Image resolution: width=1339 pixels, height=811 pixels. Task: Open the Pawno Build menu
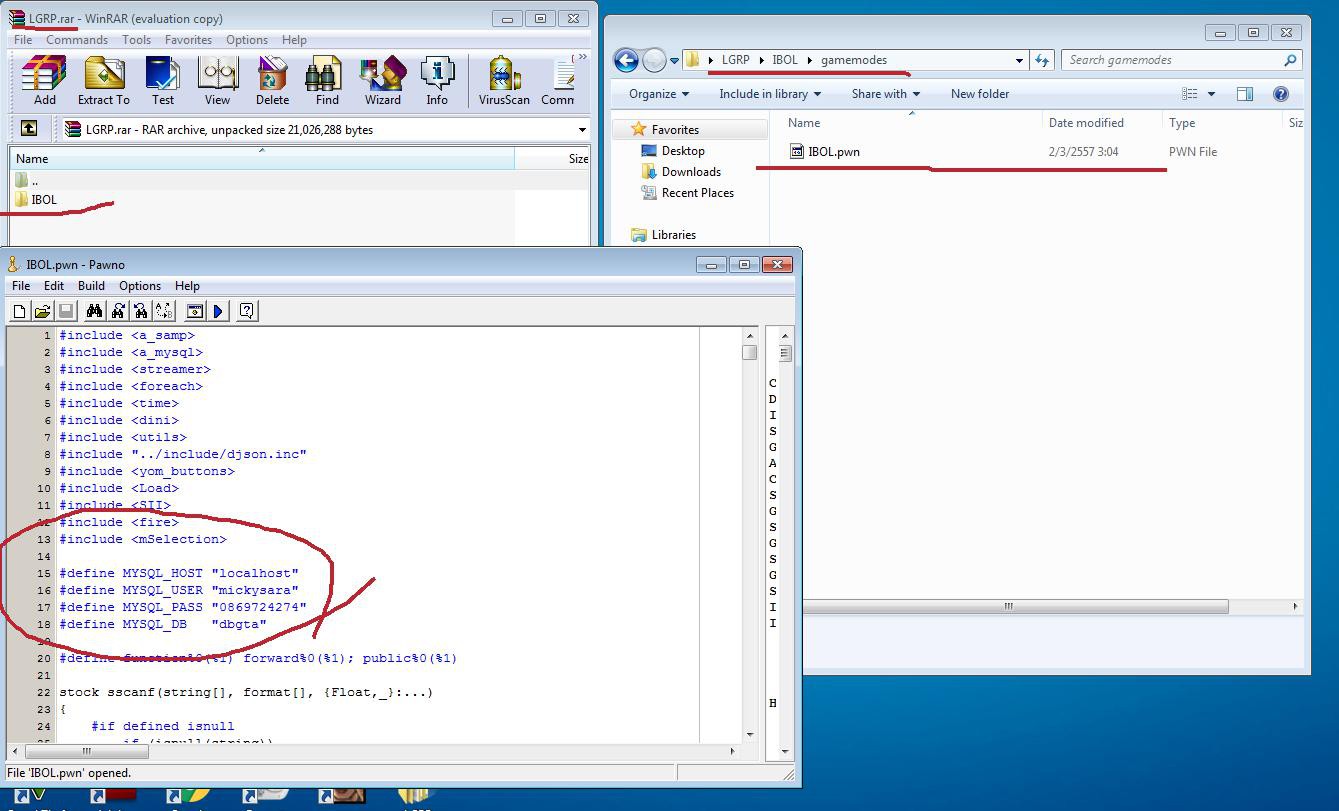coord(91,286)
